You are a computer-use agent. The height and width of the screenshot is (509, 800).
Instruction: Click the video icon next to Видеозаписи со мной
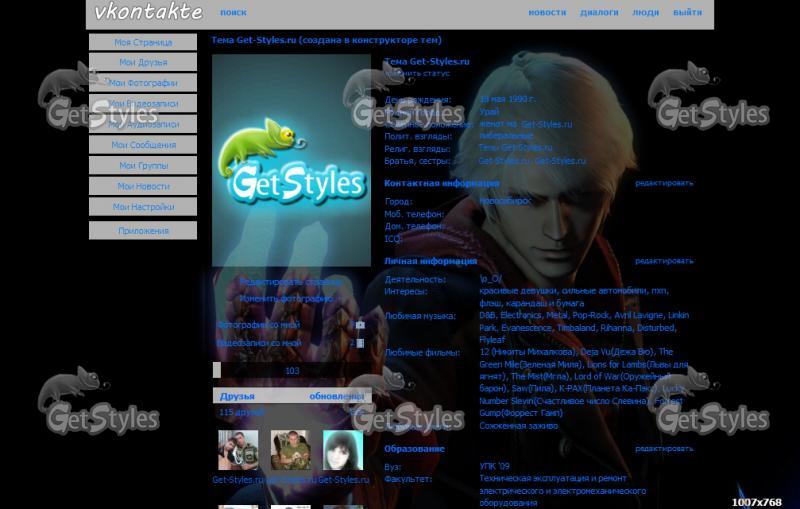(360, 343)
